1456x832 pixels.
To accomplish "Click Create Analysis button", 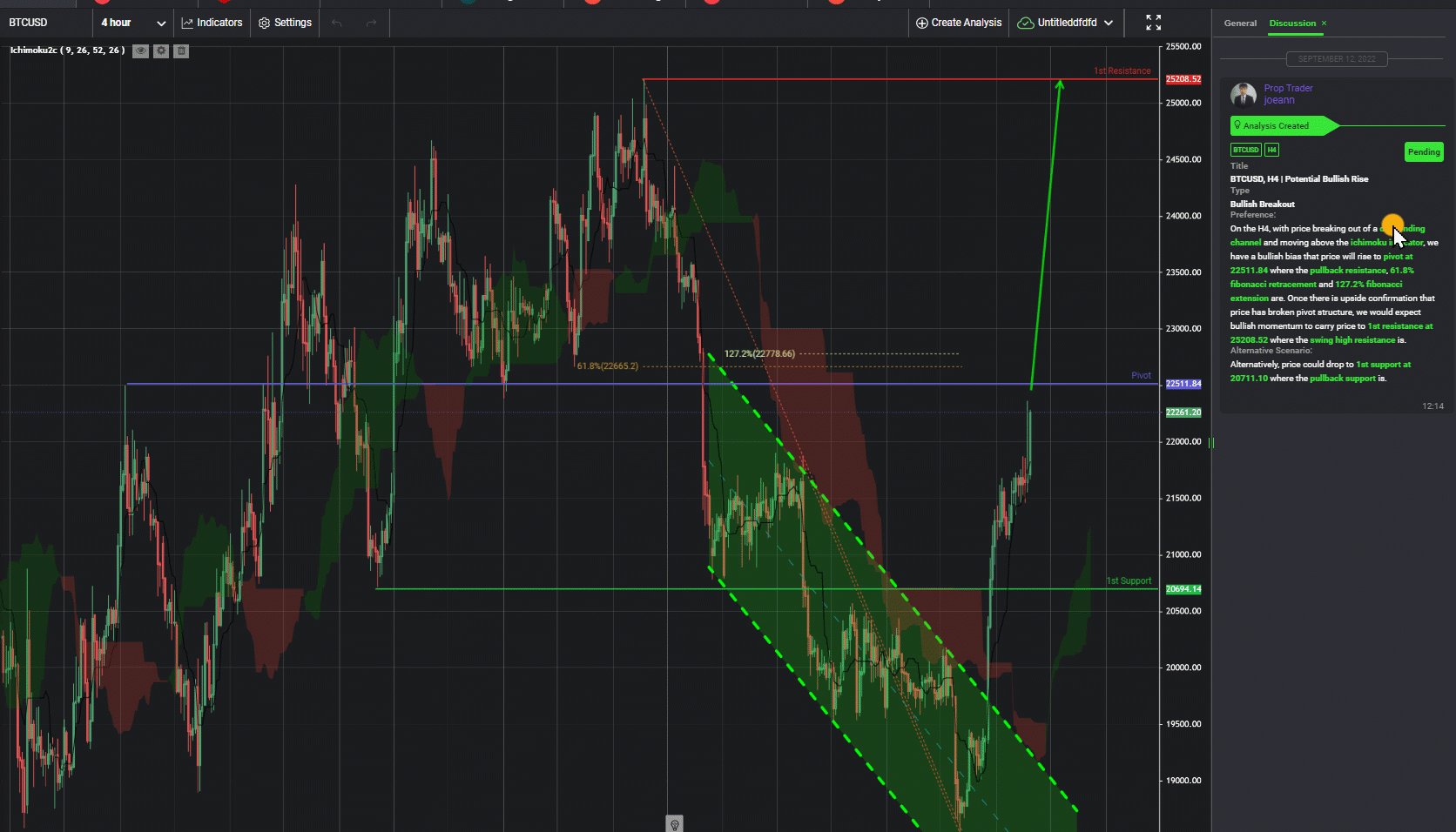I will [959, 23].
